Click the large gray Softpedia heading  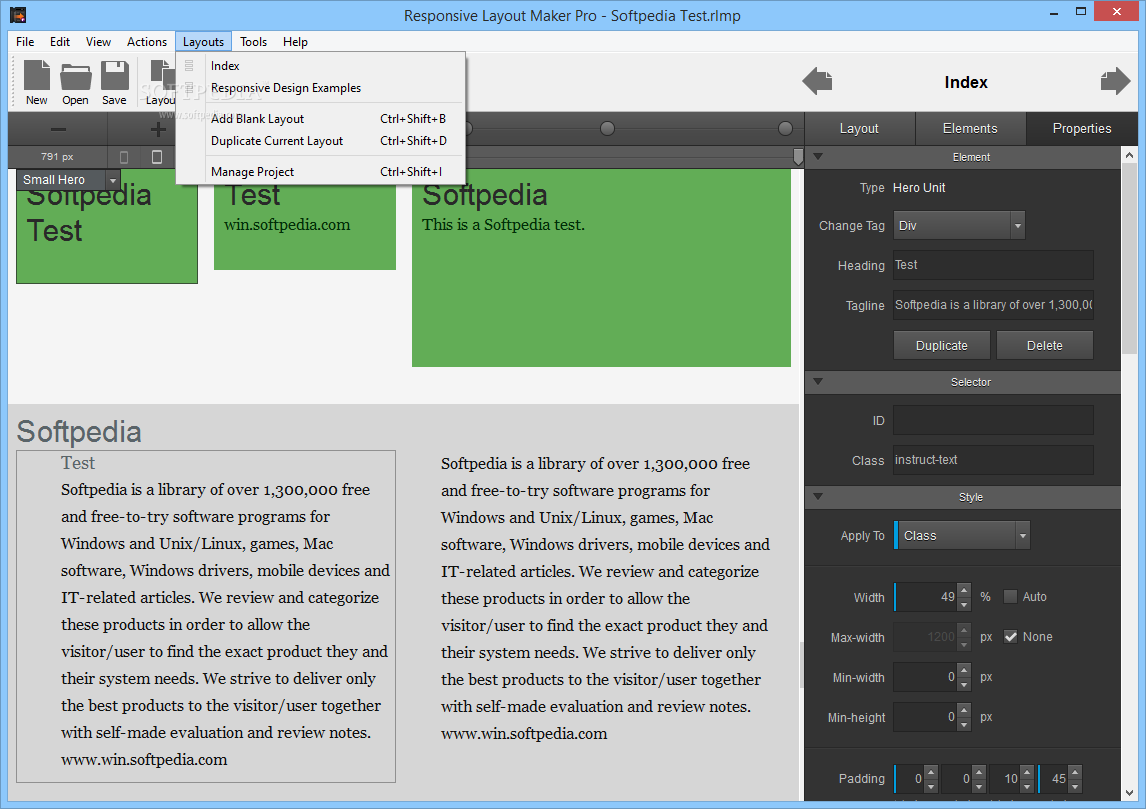point(79,432)
